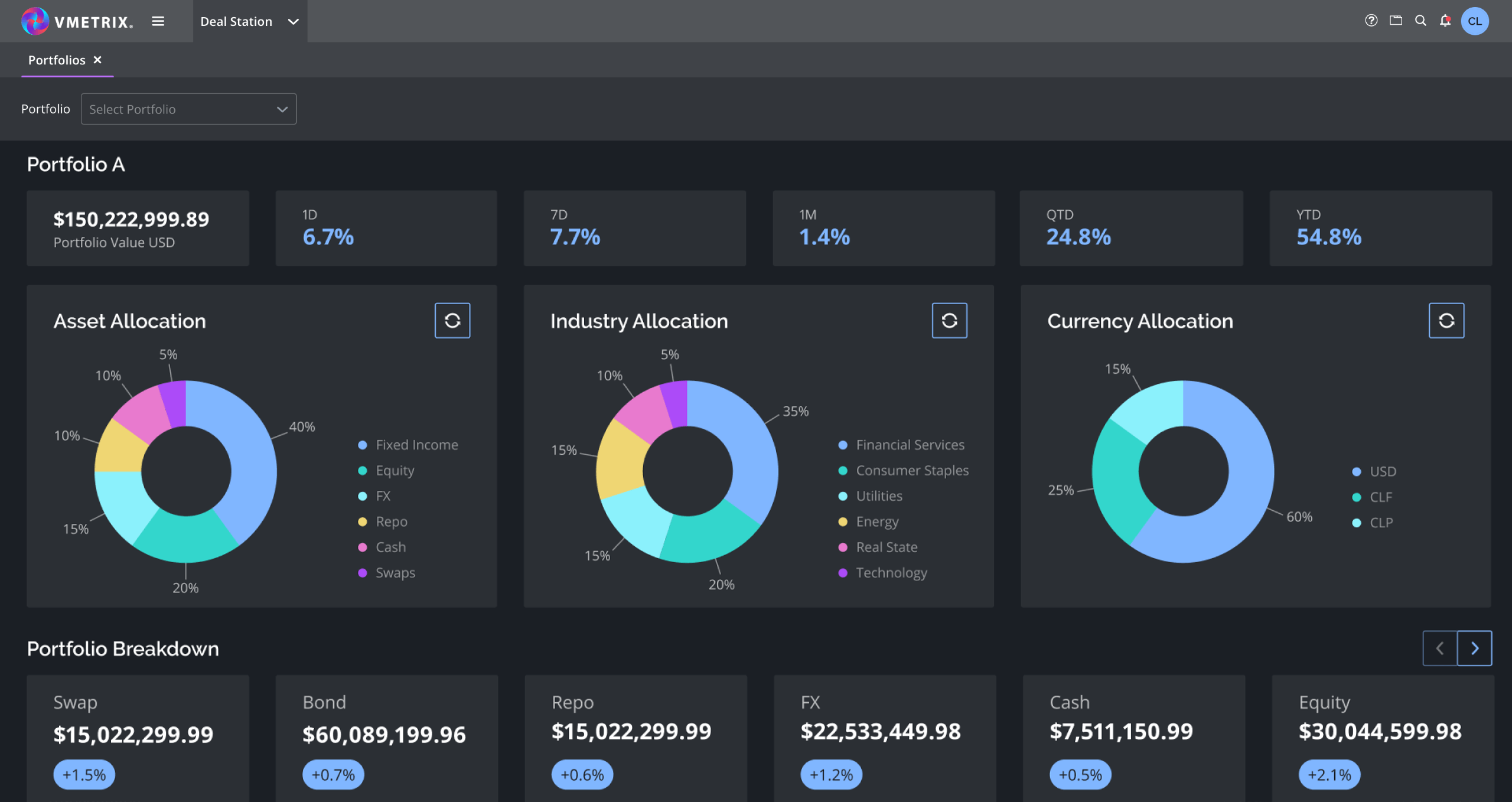1512x802 pixels.
Task: Go to previous Portfolio Breakdown page
Action: point(1440,648)
